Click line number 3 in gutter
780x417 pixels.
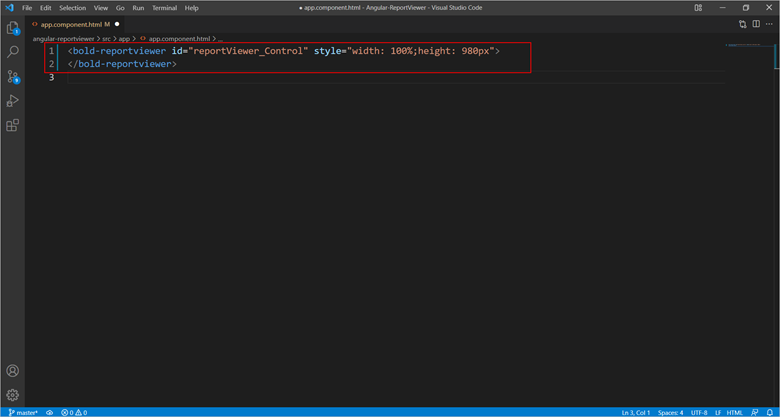tap(51, 78)
